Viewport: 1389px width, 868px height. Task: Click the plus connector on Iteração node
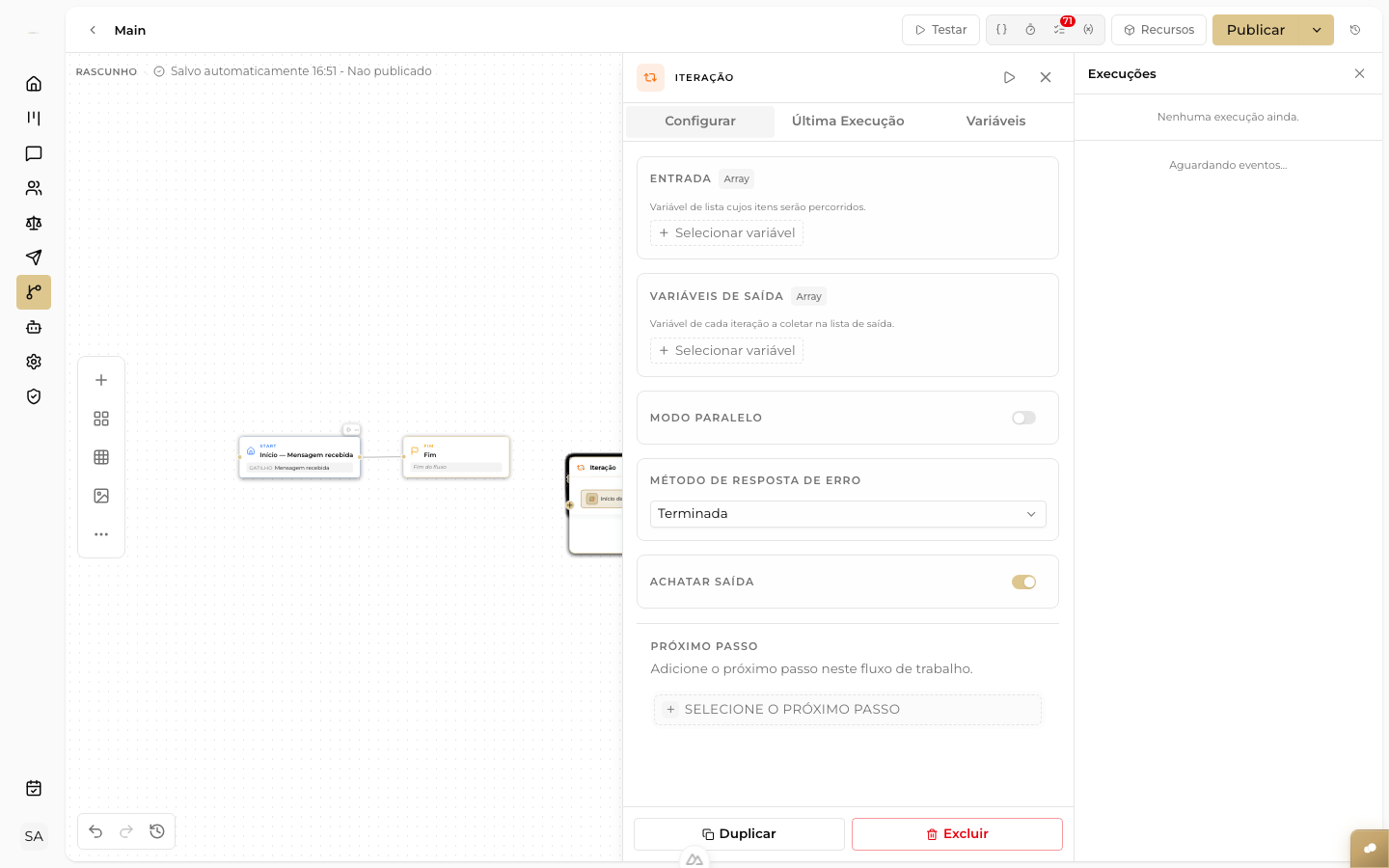(570, 505)
